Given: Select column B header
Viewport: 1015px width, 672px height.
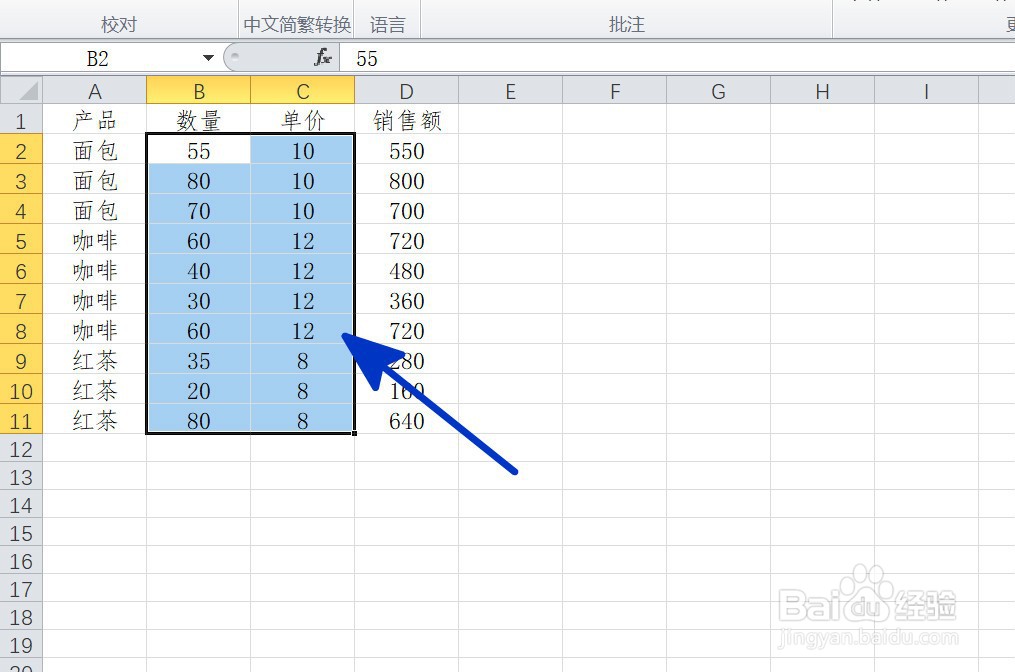Looking at the screenshot, I should 198,90.
